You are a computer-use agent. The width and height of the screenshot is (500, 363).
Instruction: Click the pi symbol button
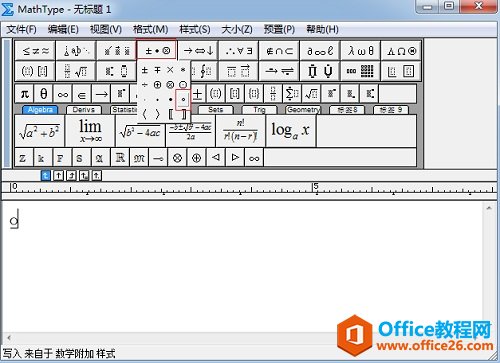pyautogui.click(x=24, y=94)
